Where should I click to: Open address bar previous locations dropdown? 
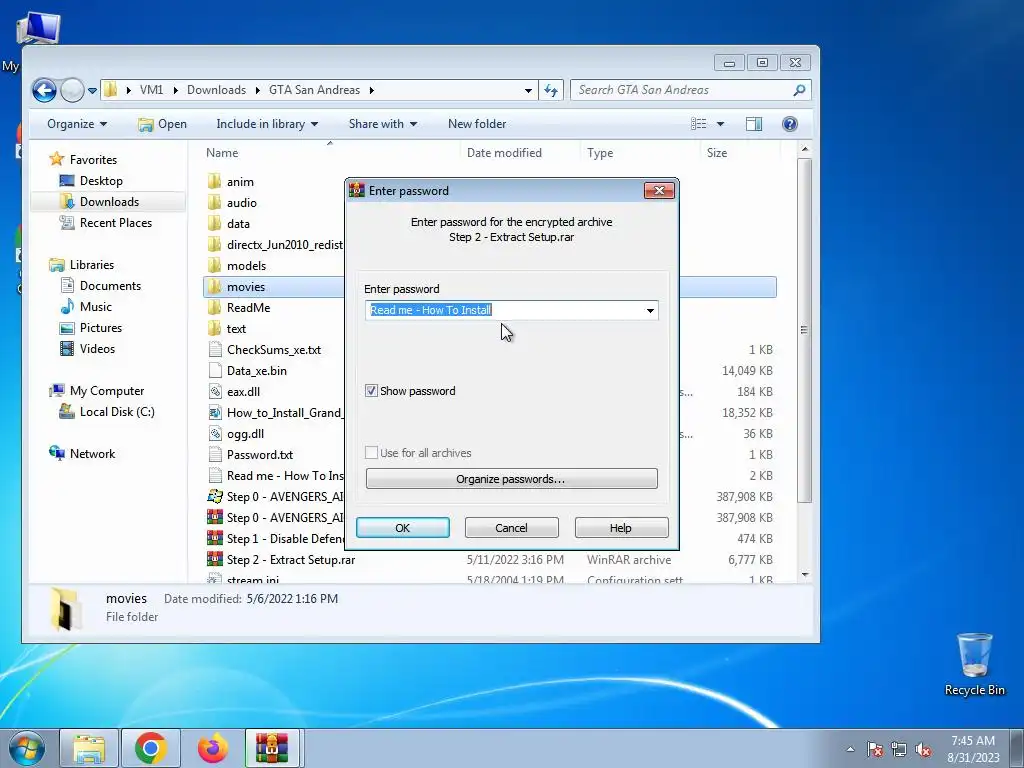(528, 91)
